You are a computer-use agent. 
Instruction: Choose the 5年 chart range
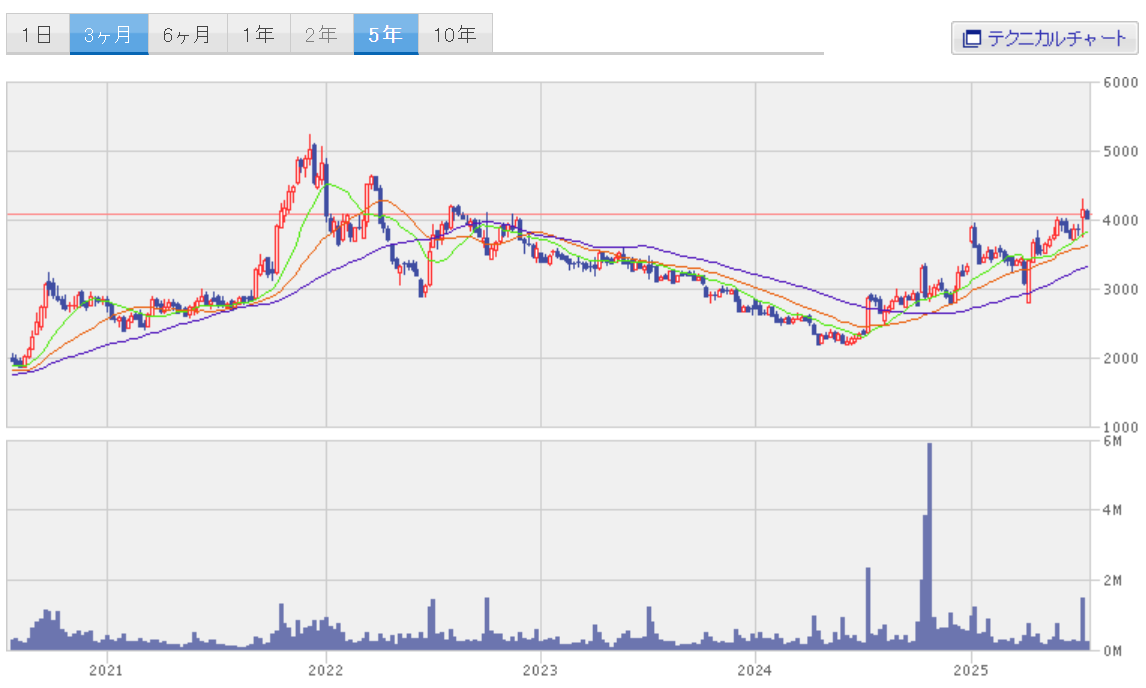(x=386, y=34)
